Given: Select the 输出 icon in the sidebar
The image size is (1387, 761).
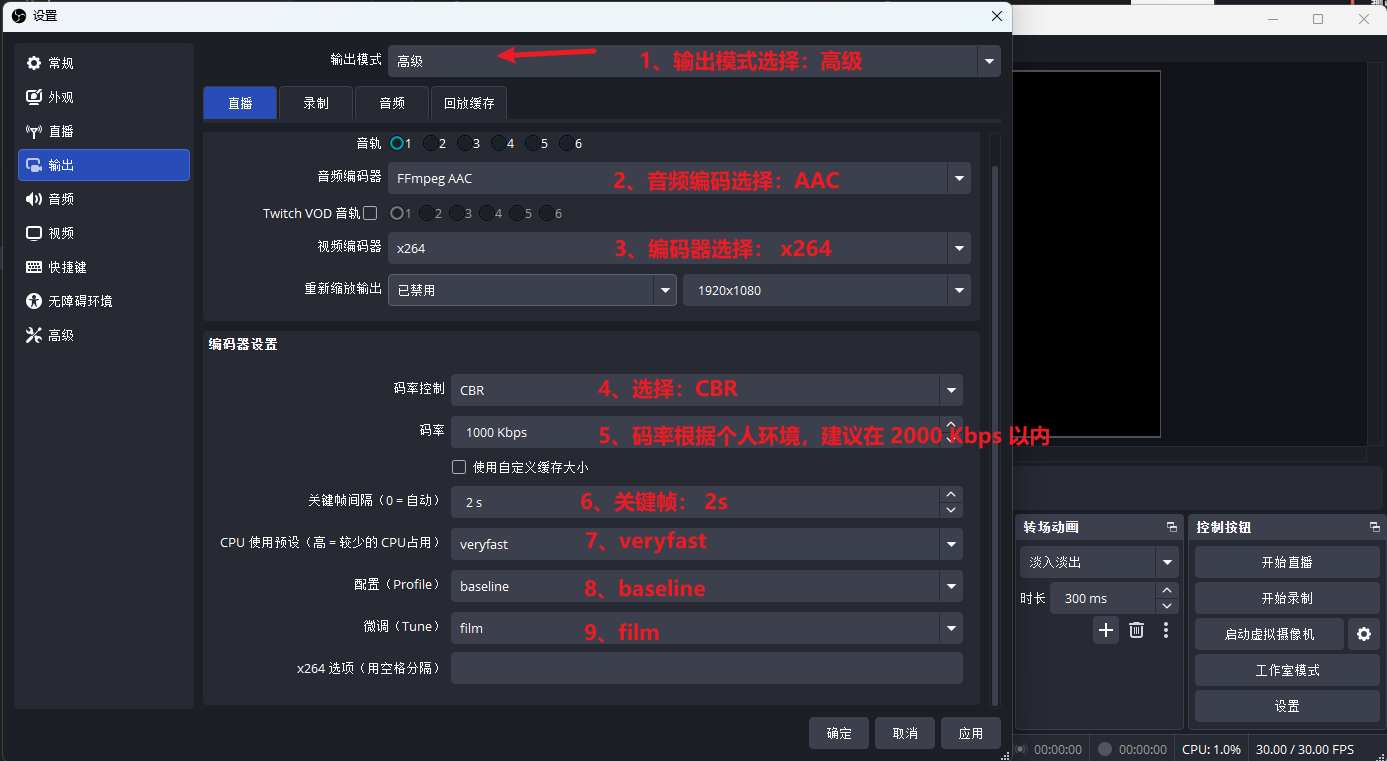Looking at the screenshot, I should click(34, 165).
